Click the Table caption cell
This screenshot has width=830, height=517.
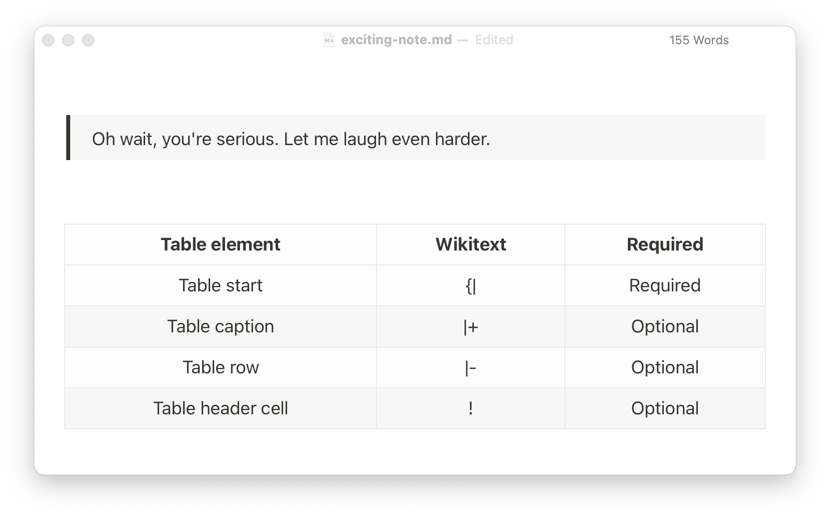point(220,326)
